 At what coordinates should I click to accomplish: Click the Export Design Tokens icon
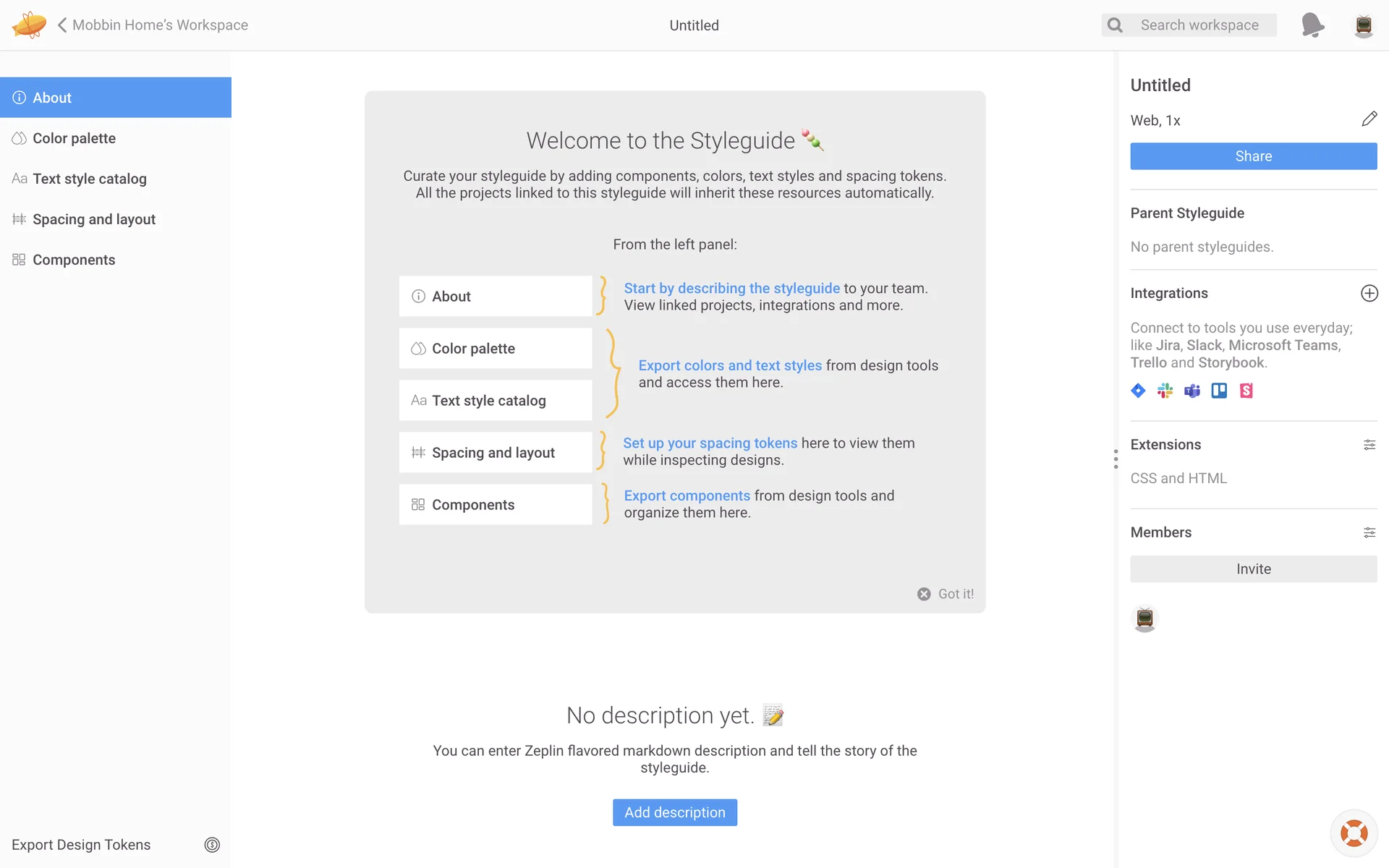(212, 845)
